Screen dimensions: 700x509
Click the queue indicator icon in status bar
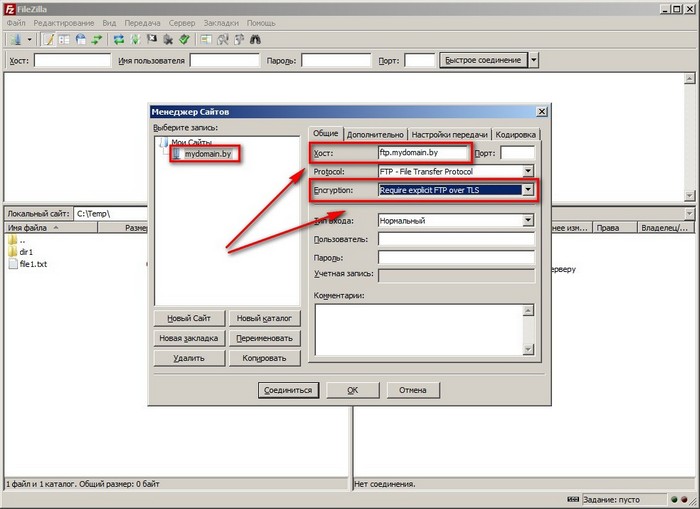(x=573, y=499)
